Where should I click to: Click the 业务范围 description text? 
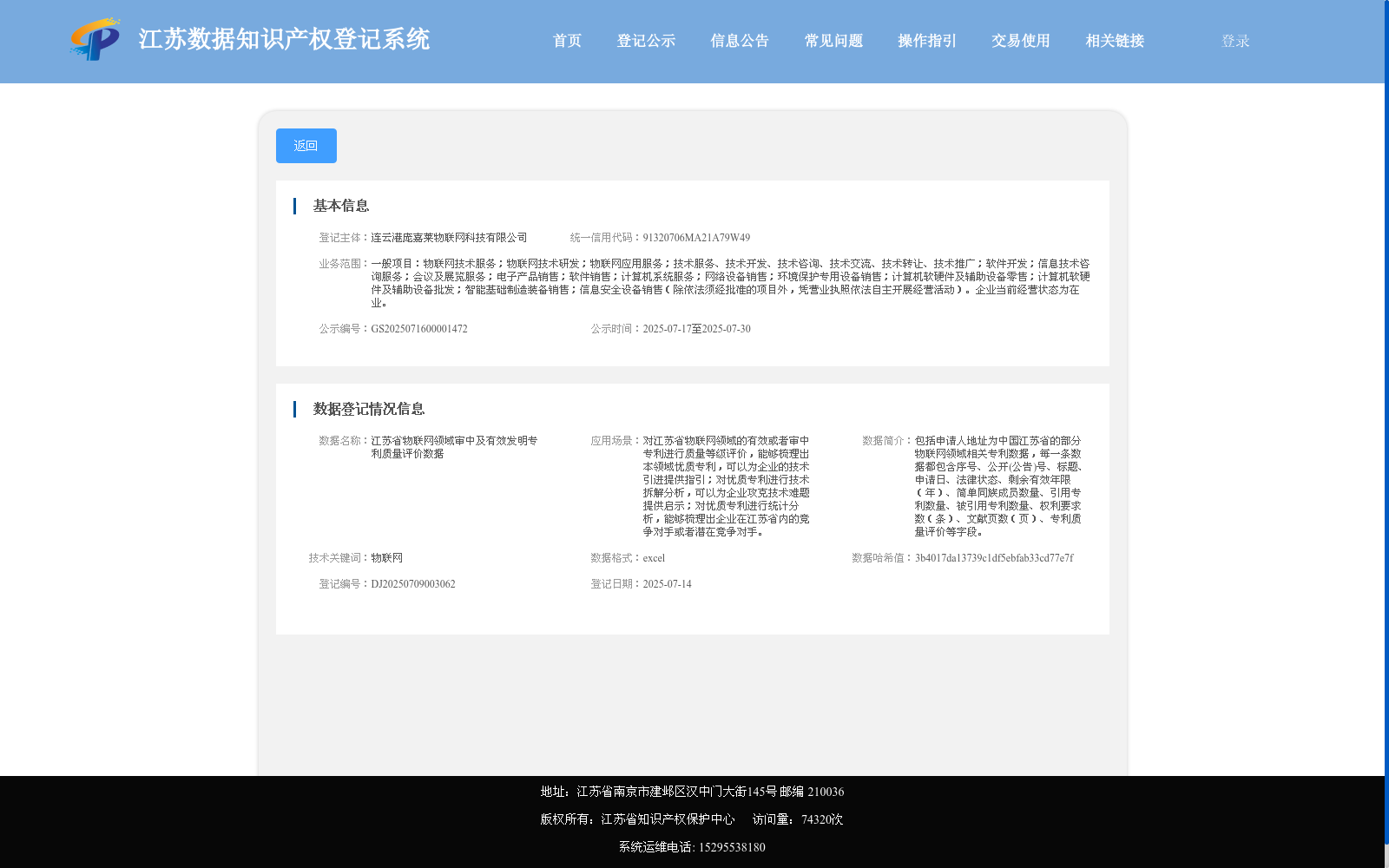pos(730,283)
